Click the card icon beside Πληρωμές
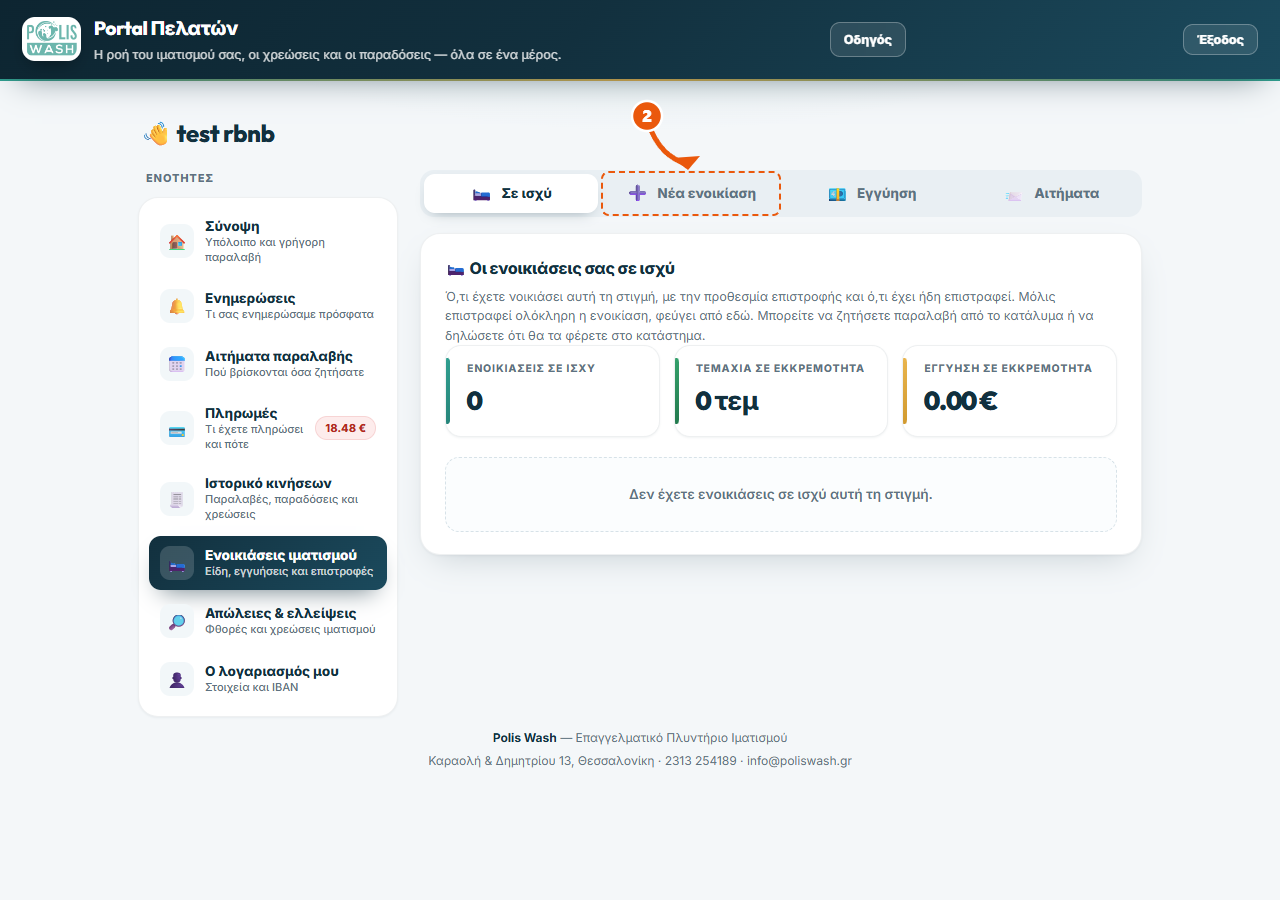The height and width of the screenshot is (900, 1280). 177,428
